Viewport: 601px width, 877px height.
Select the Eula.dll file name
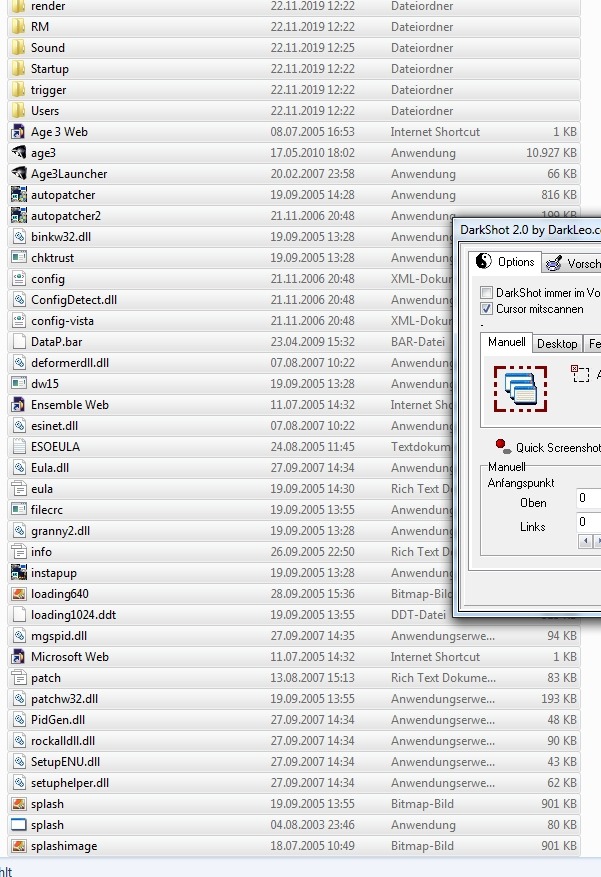(50, 468)
